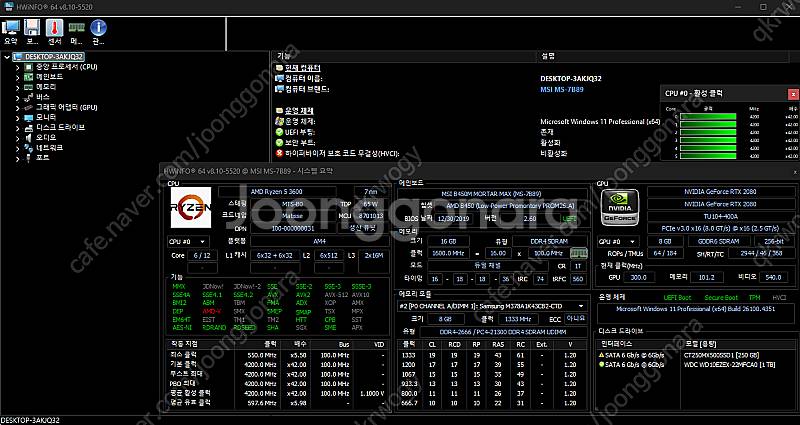This screenshot has width=800, height=425.
Task: Click the green check icon for 보안 부트
Action: (x=279, y=143)
